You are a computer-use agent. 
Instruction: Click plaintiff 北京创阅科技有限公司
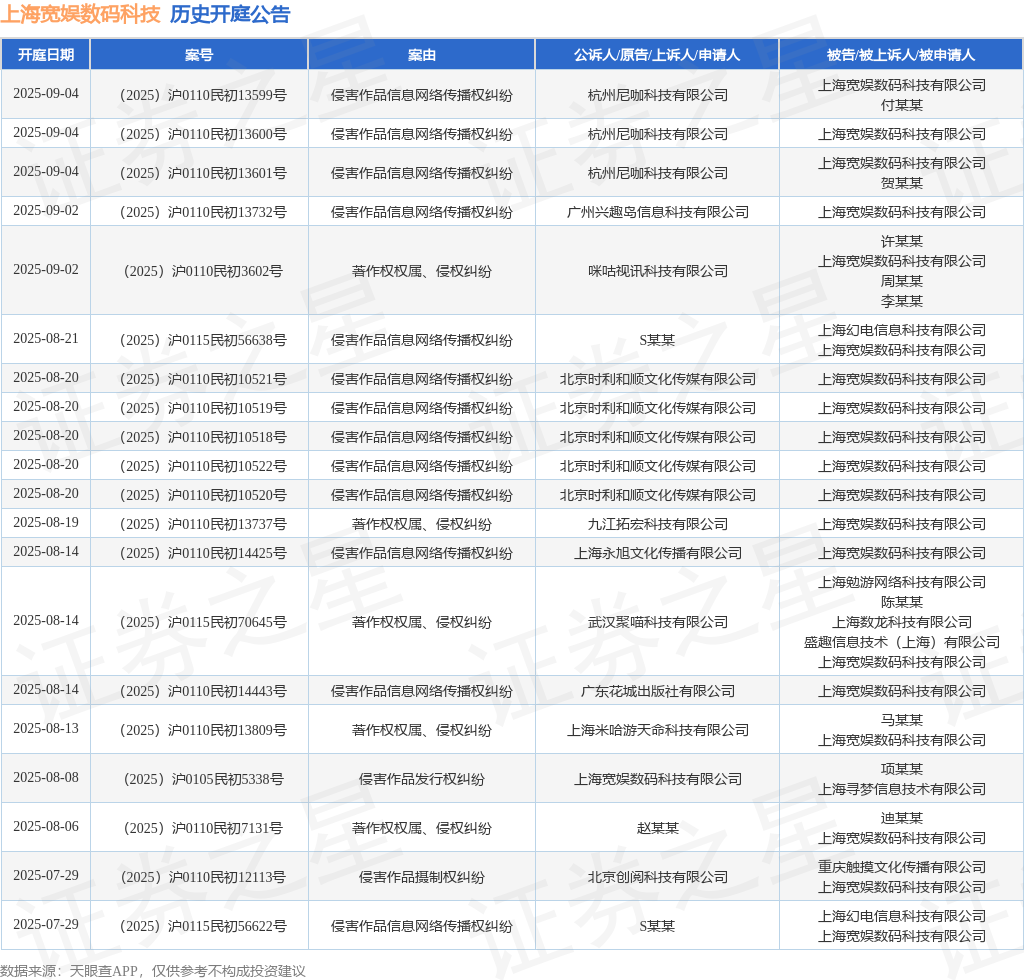click(658, 877)
